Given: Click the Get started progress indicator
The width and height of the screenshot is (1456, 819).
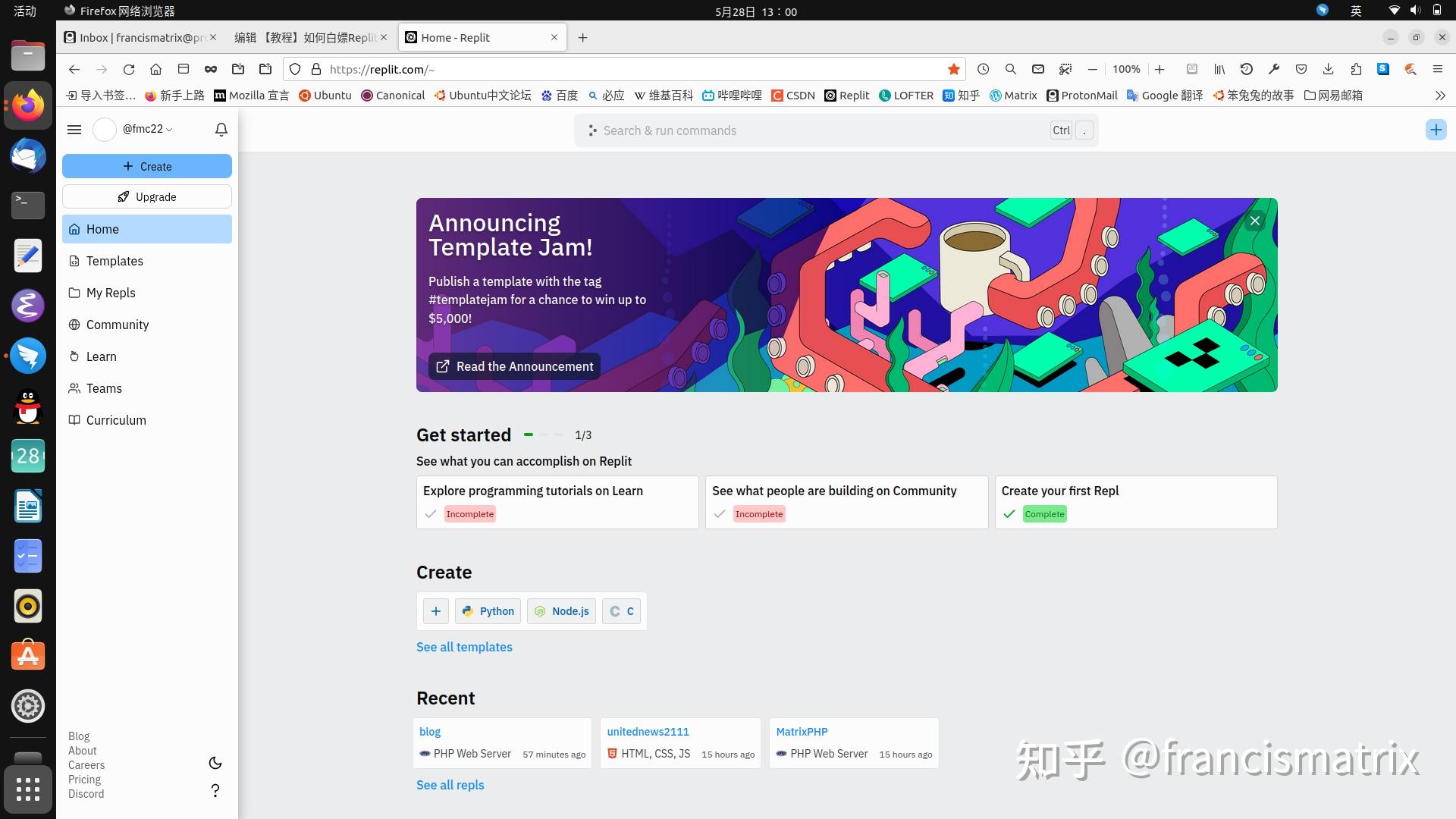Looking at the screenshot, I should (543, 435).
